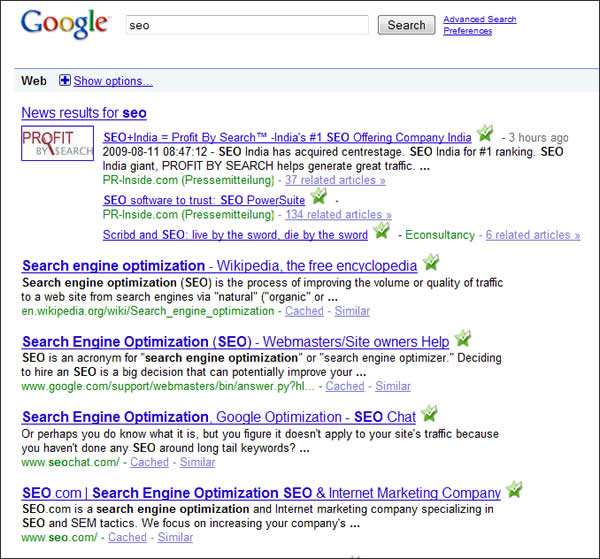Image resolution: width=600 pixels, height=559 pixels.
Task: Click the Search button
Action: click(406, 25)
